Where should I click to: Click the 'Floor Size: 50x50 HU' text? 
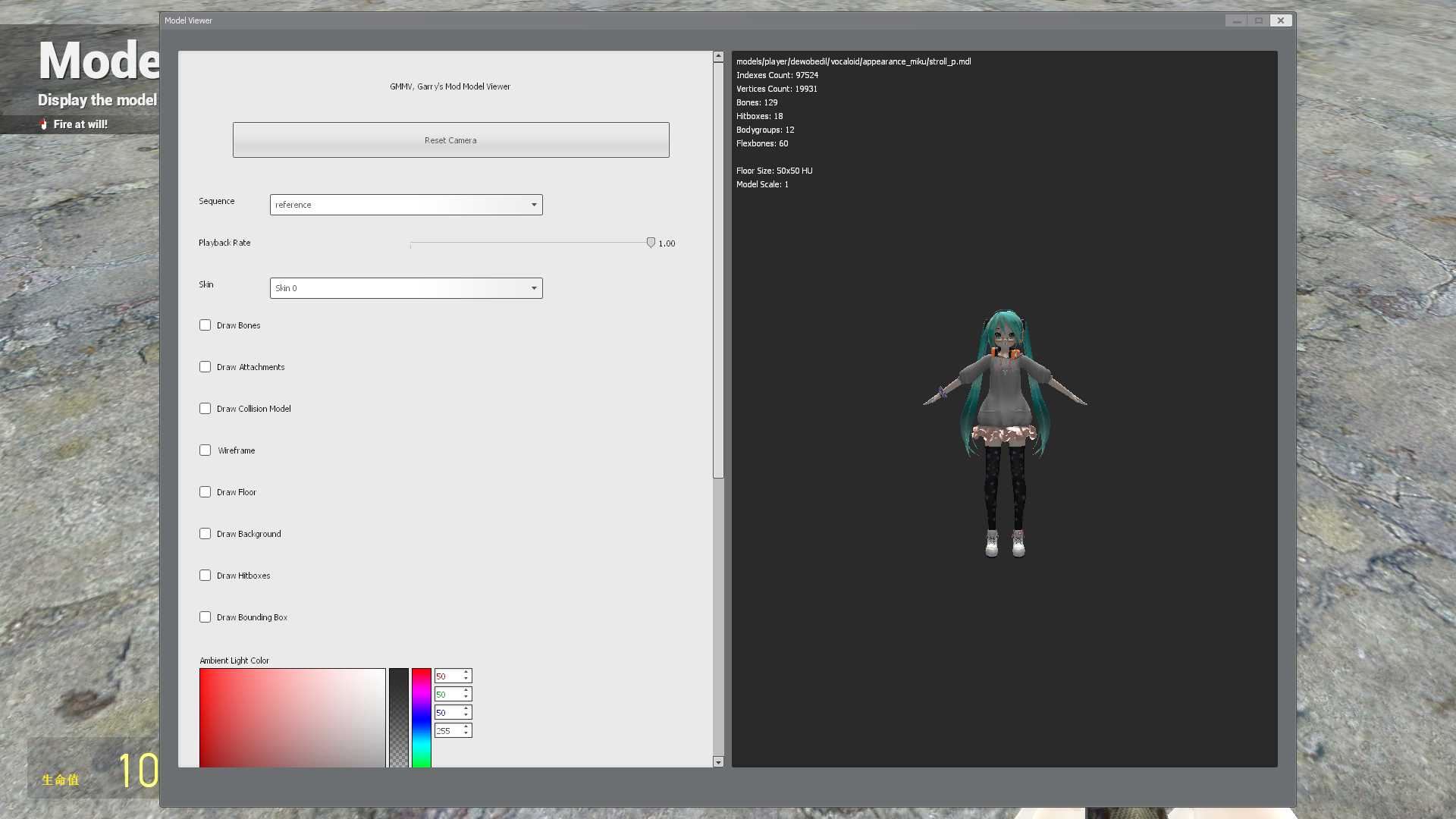click(774, 171)
